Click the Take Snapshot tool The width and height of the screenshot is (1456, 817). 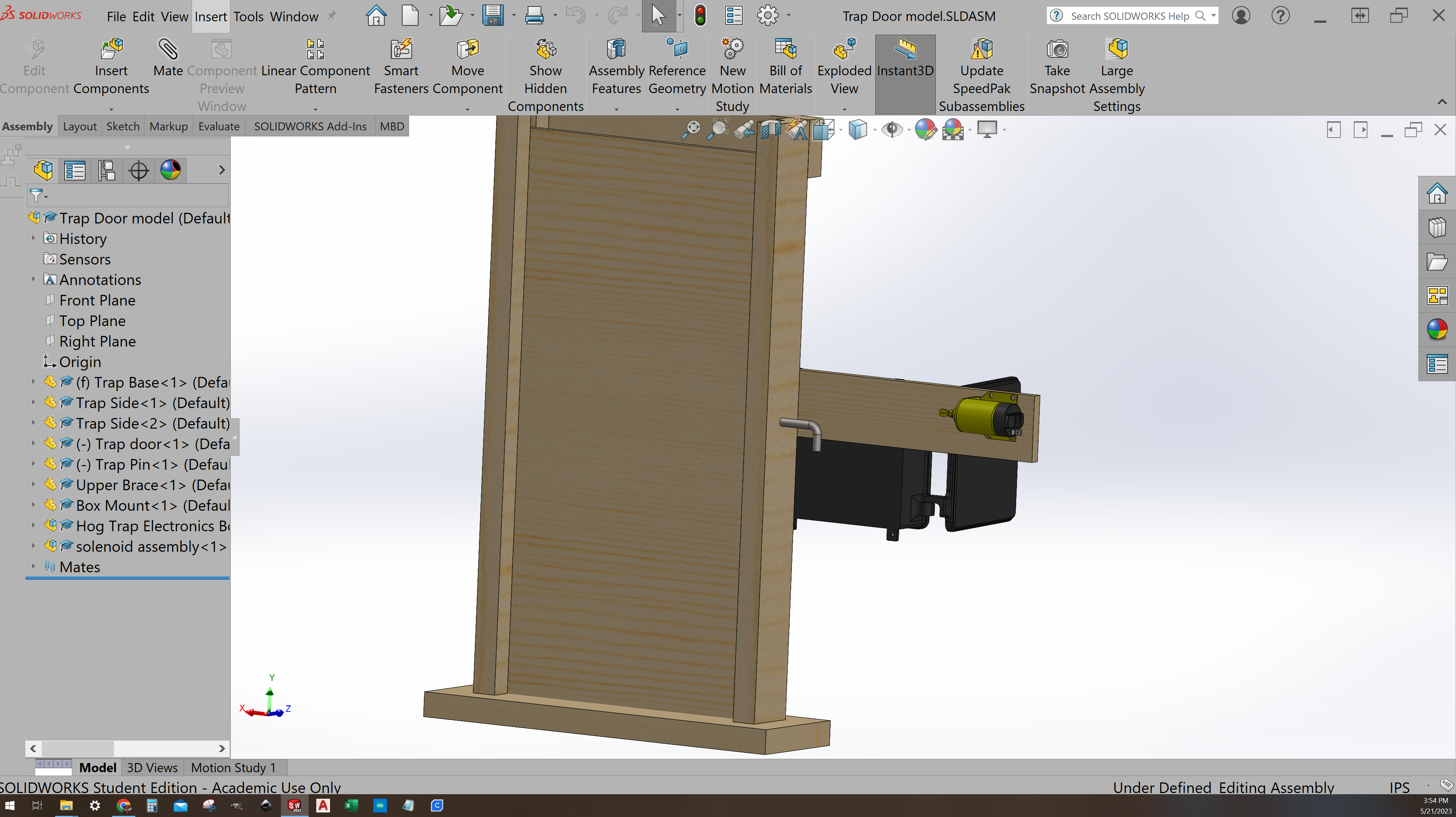pos(1056,65)
